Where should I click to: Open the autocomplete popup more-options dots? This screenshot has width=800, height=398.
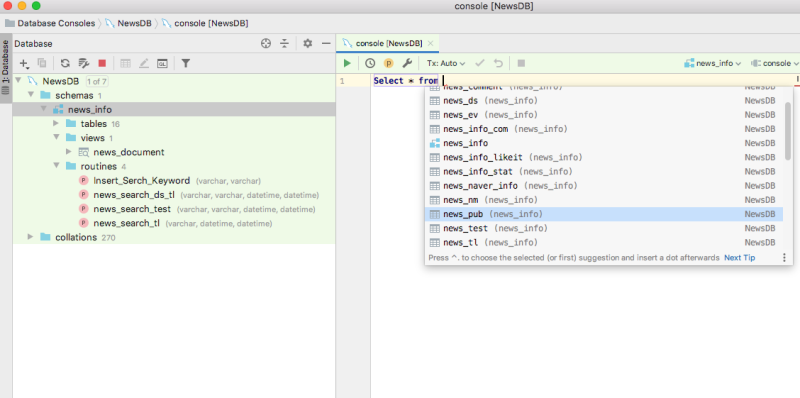pyautogui.click(x=785, y=258)
